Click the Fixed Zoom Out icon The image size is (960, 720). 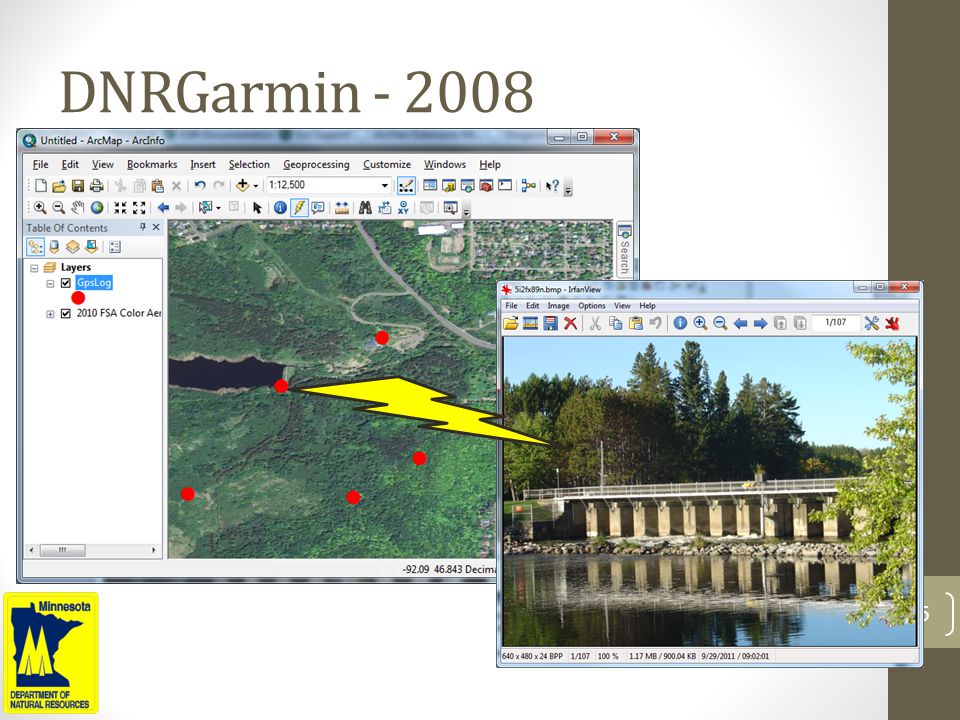click(x=139, y=208)
